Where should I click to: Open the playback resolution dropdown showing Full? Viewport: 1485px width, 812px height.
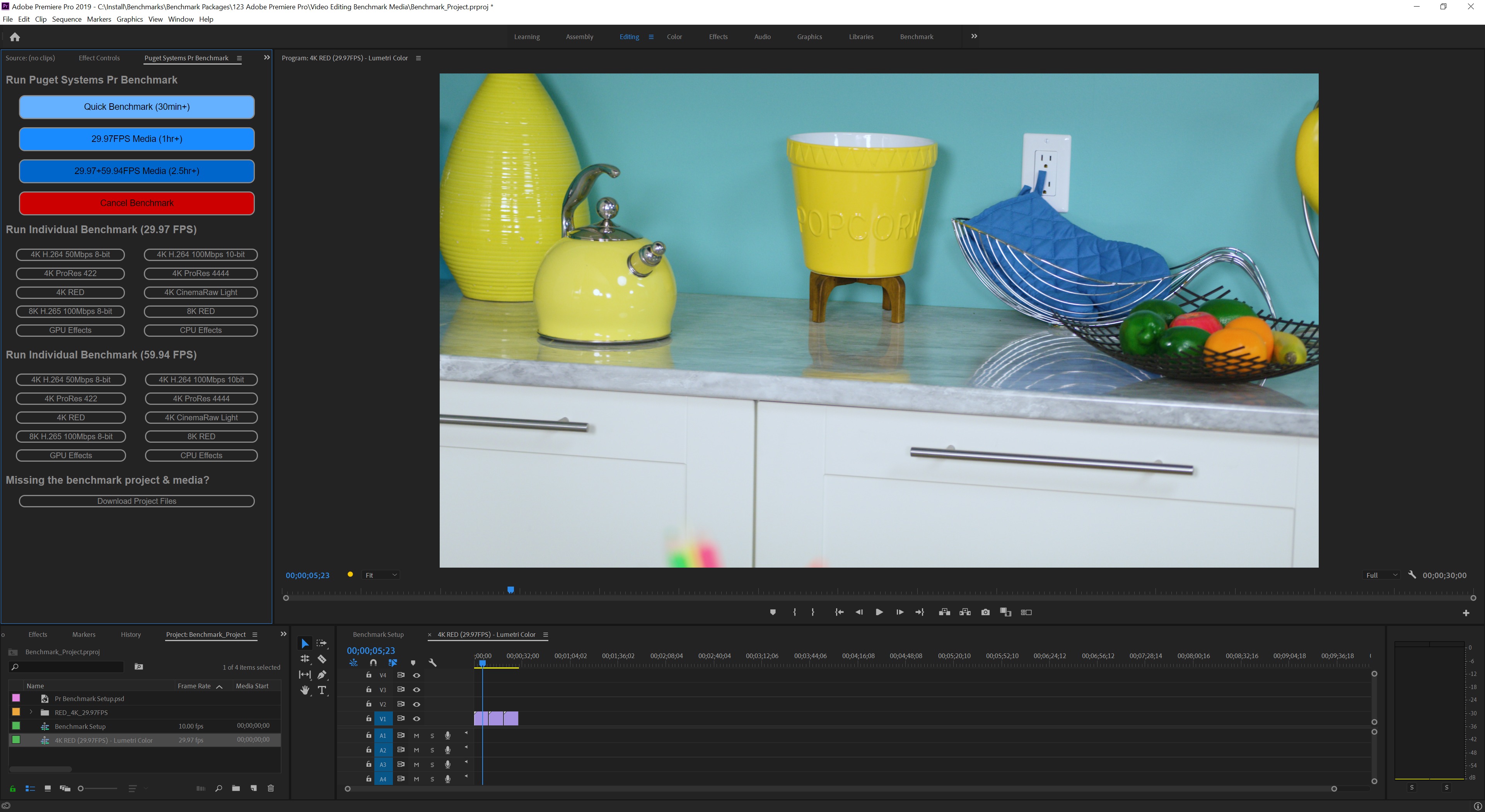tap(1381, 575)
